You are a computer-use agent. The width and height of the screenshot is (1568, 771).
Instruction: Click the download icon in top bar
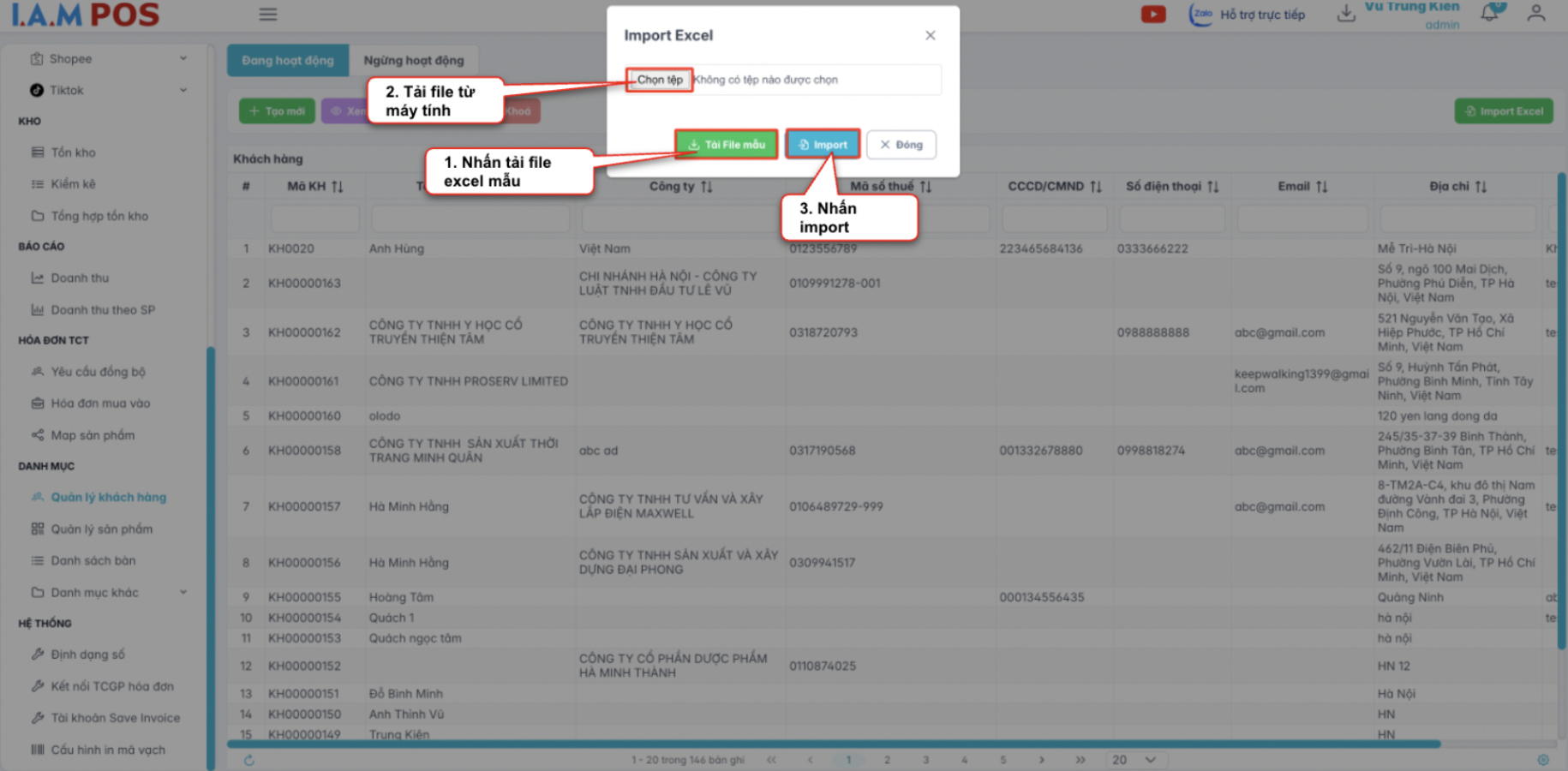tap(1346, 14)
